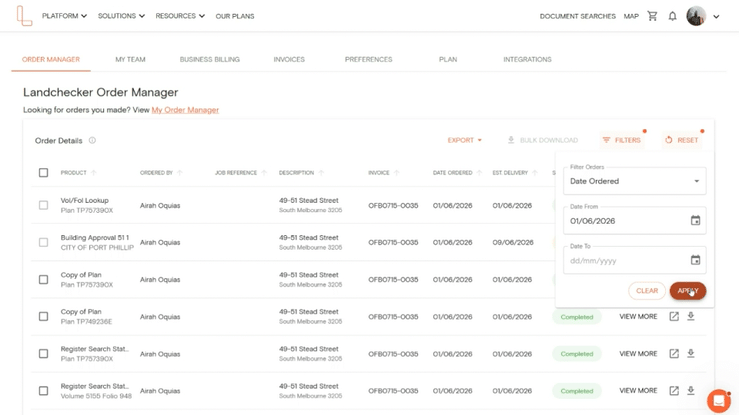The height and width of the screenshot is (415, 739).
Task: Click the Clear filter button
Action: coord(647,291)
